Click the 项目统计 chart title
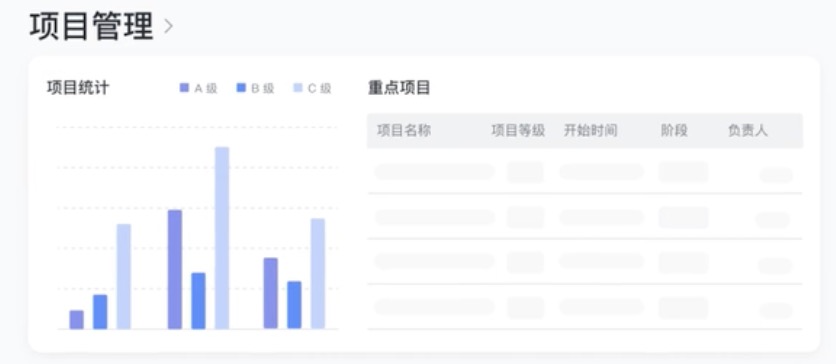Screen dimensions: 836x364 point(78,88)
